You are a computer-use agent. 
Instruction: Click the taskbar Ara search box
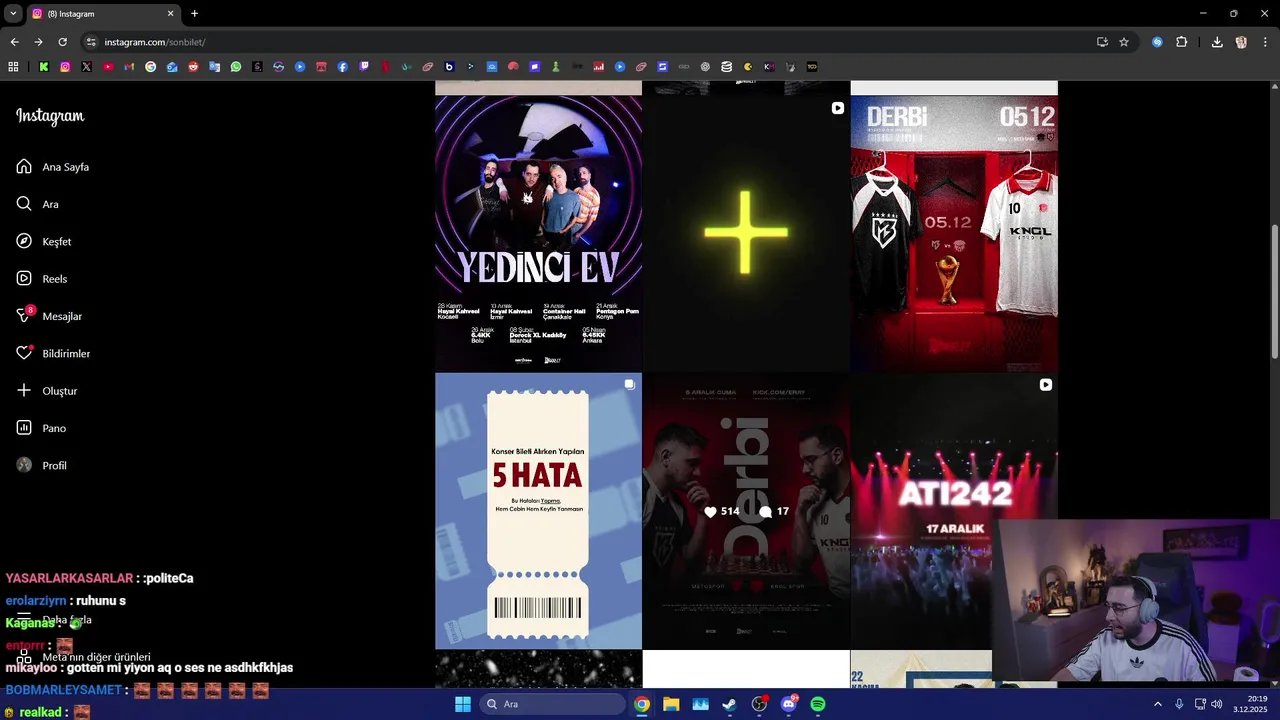[552, 704]
